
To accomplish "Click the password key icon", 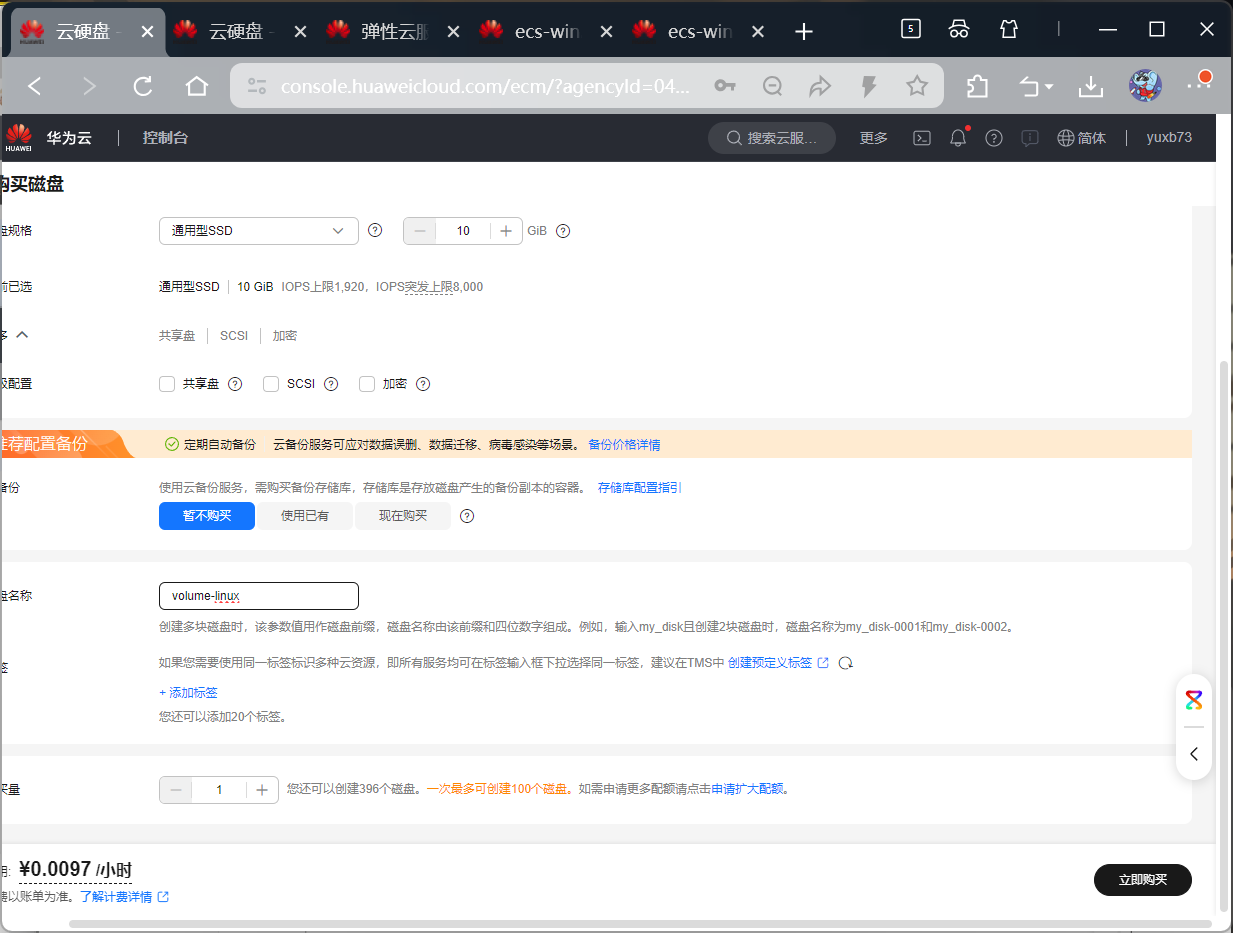I will coord(725,87).
